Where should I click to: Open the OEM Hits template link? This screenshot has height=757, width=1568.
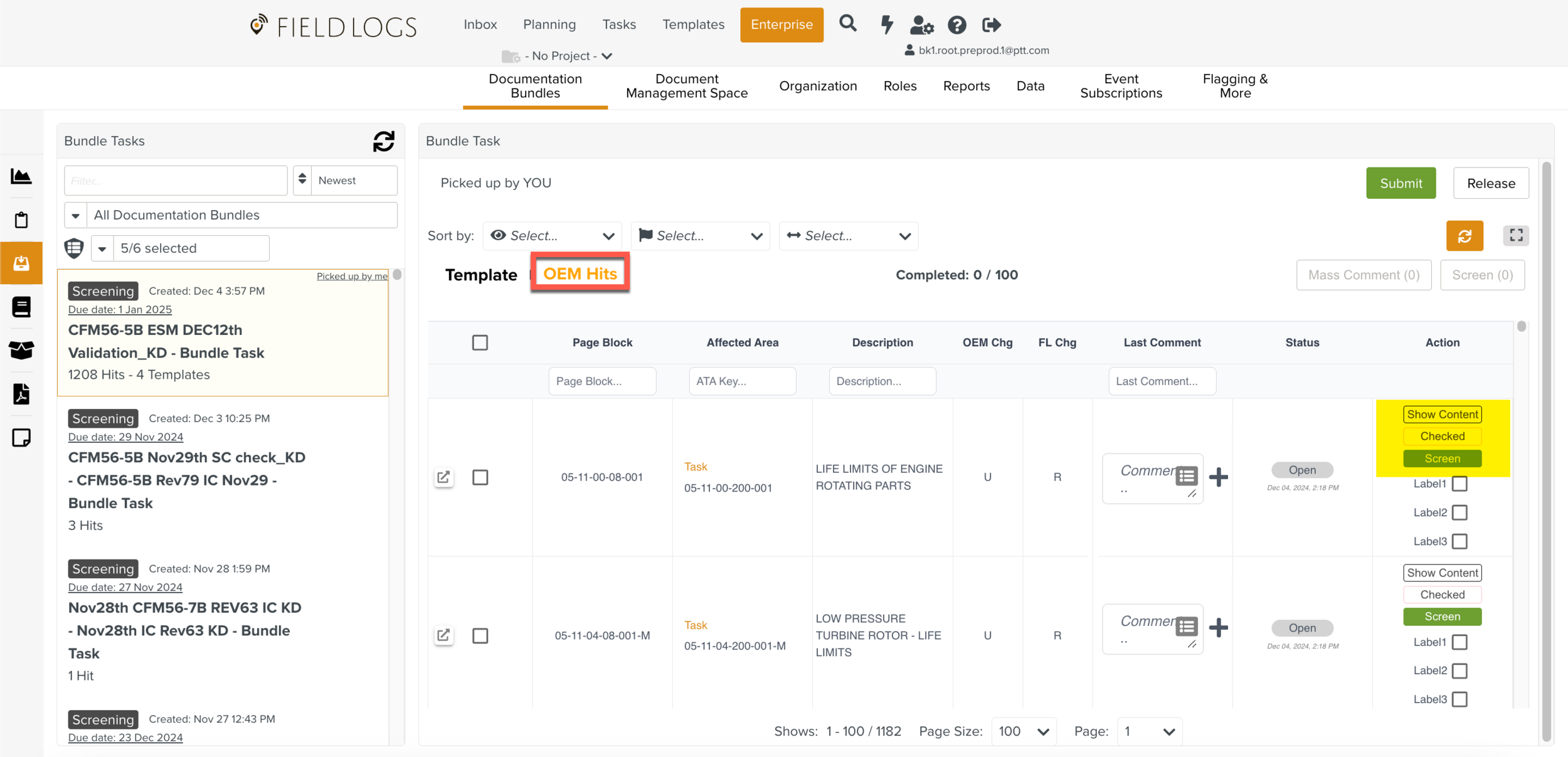(x=580, y=273)
